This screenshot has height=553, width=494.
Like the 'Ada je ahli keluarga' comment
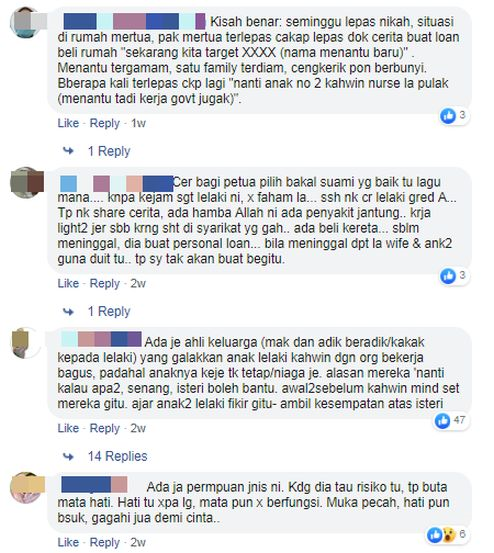(68, 428)
